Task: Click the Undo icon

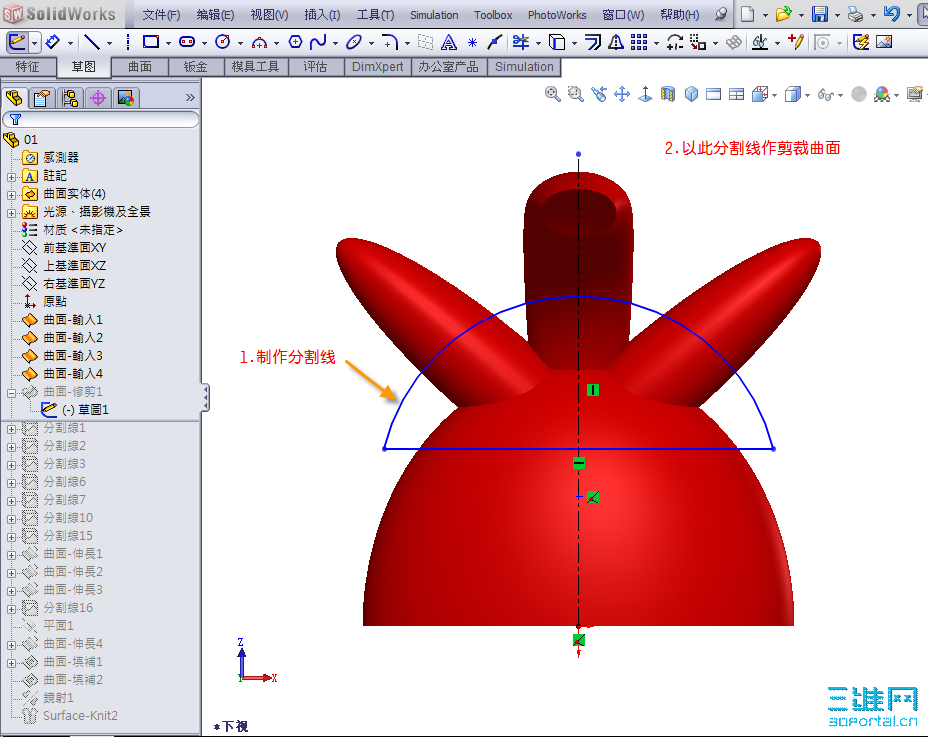Action: tap(892, 14)
